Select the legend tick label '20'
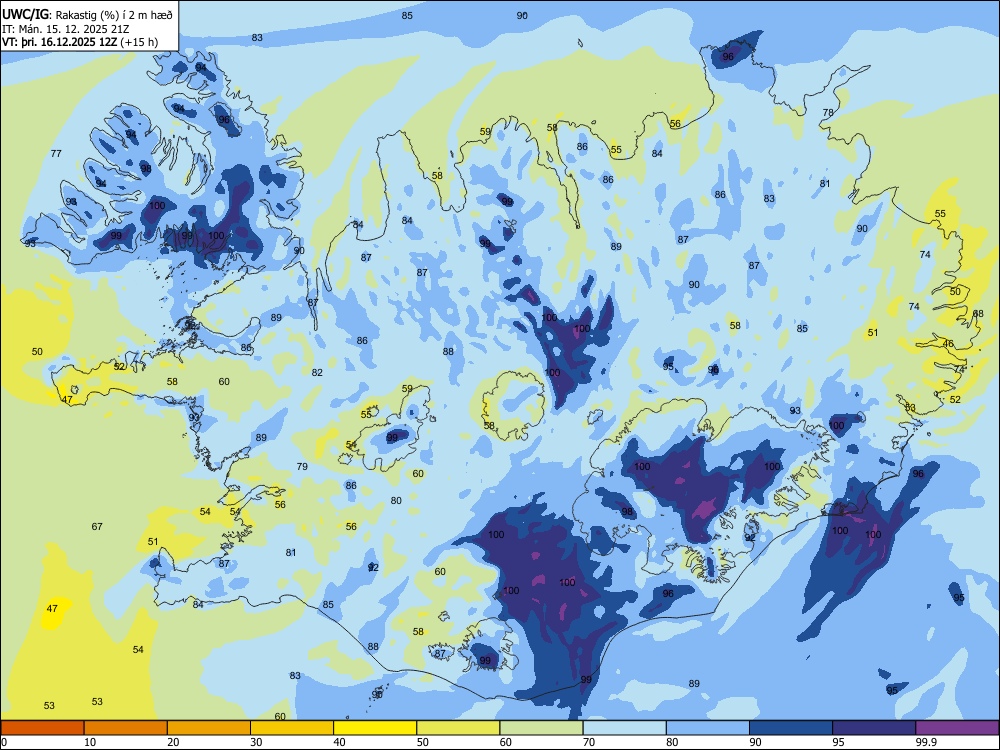Viewport: 1000px width, 750px height. [173, 742]
